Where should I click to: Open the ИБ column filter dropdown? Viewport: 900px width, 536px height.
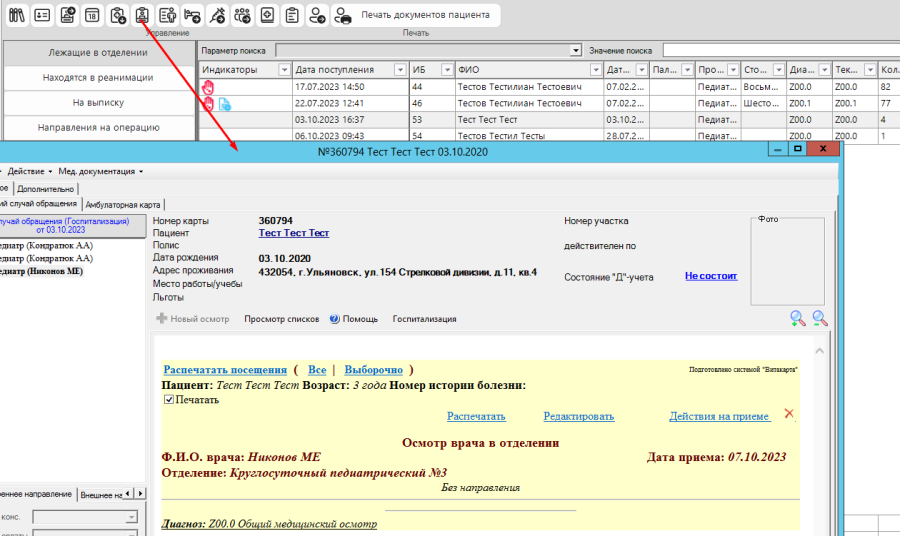447,70
